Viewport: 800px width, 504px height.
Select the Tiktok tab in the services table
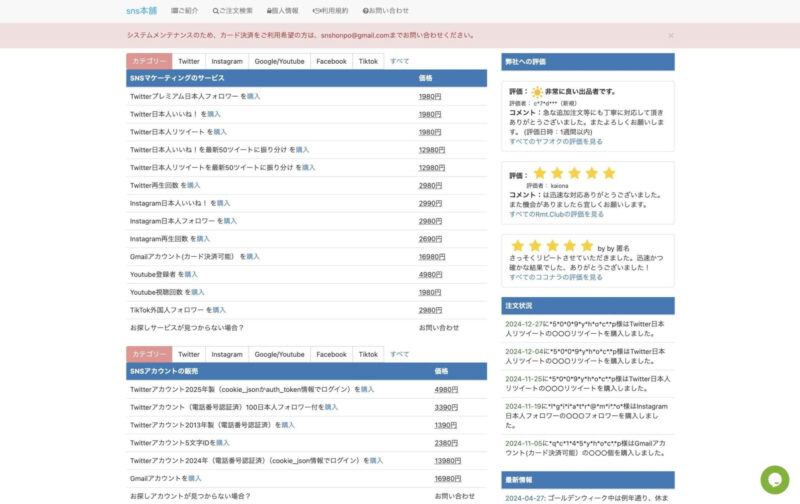[368, 61]
